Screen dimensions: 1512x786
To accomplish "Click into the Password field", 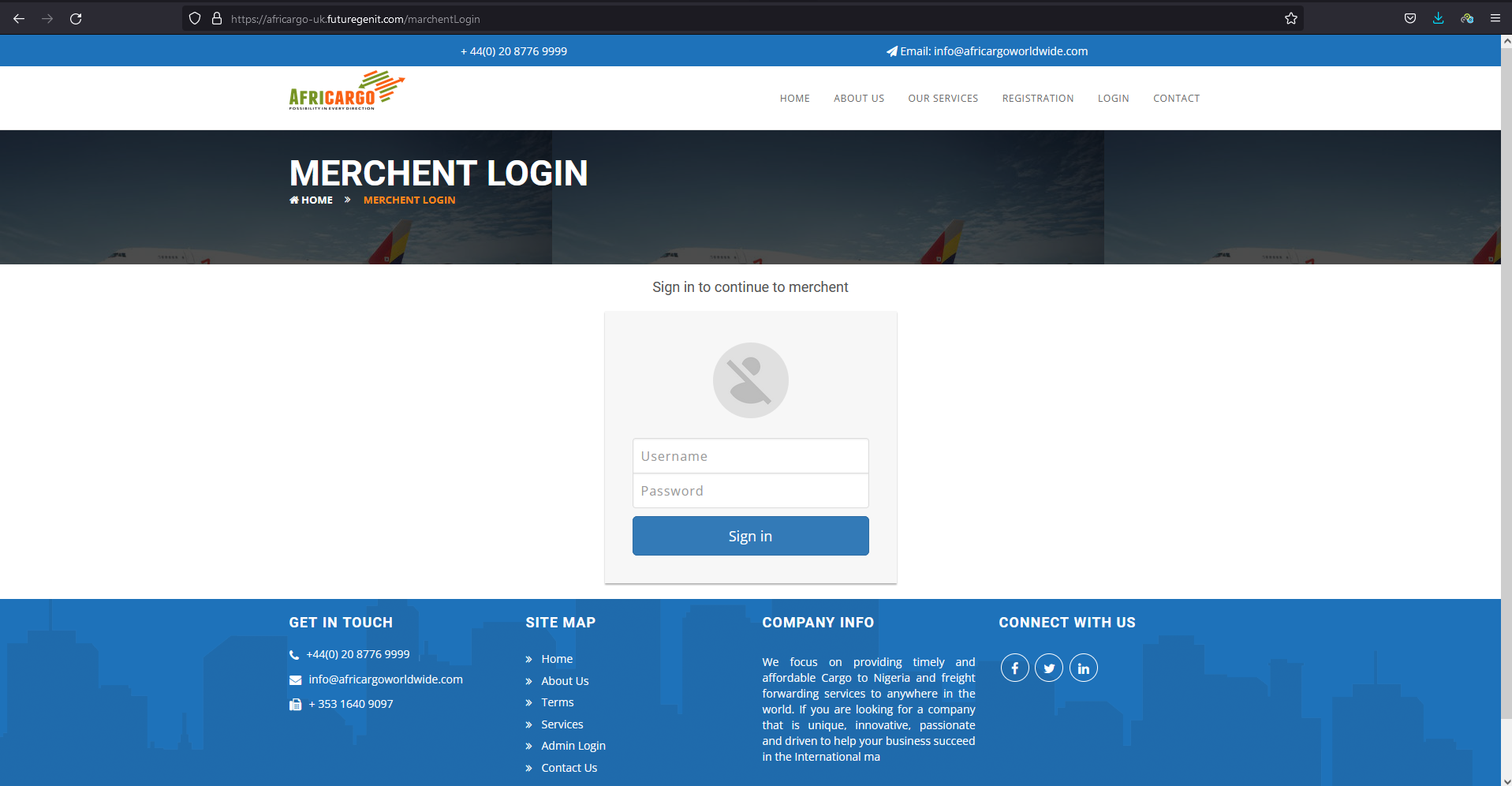I will coord(750,491).
